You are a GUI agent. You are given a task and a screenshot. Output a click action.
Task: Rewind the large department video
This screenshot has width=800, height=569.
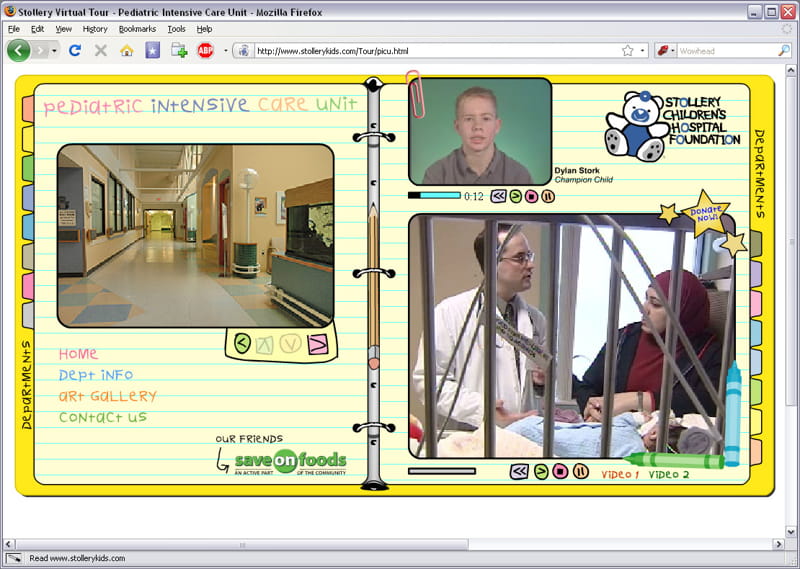click(519, 472)
